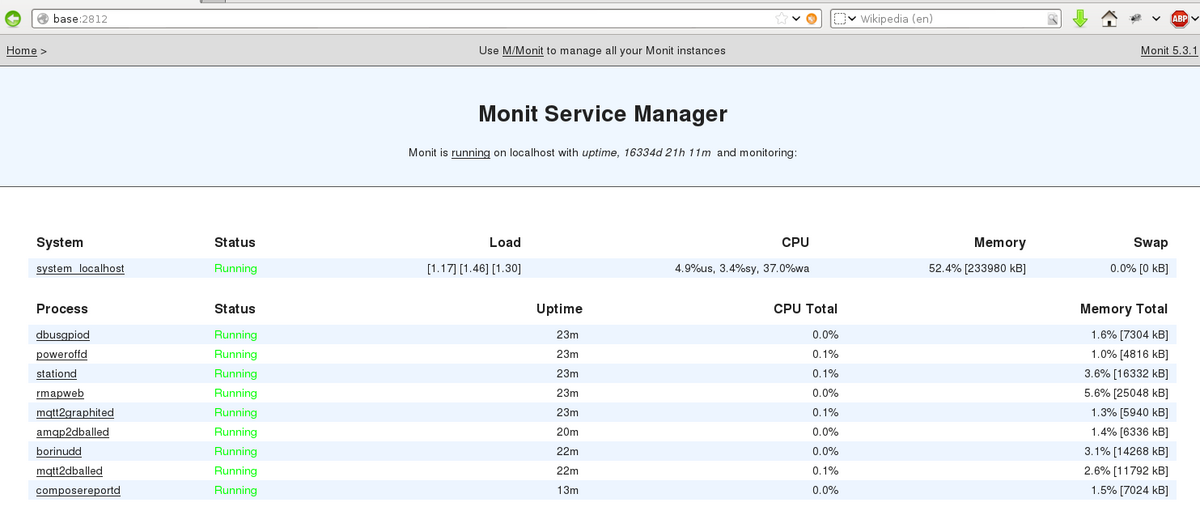The height and width of the screenshot is (528, 1200).
Task: Click the orange RSS feed icon
Action: pyautogui.click(x=812, y=18)
